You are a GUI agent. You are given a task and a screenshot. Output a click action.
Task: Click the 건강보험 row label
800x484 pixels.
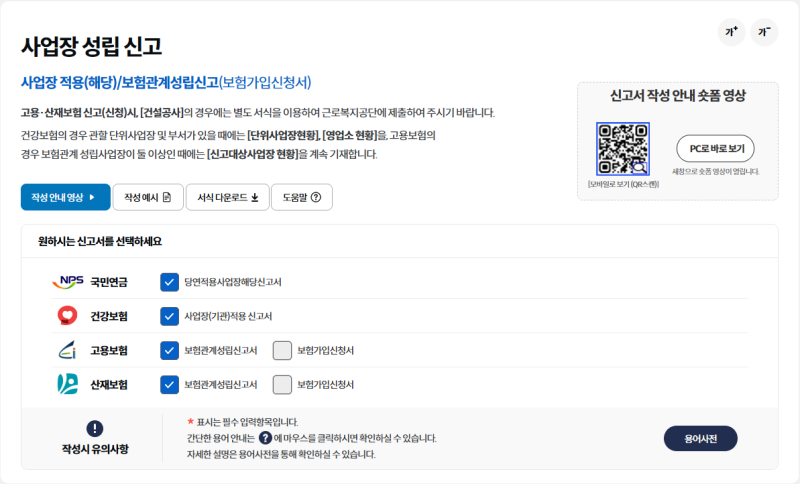(x=109, y=316)
